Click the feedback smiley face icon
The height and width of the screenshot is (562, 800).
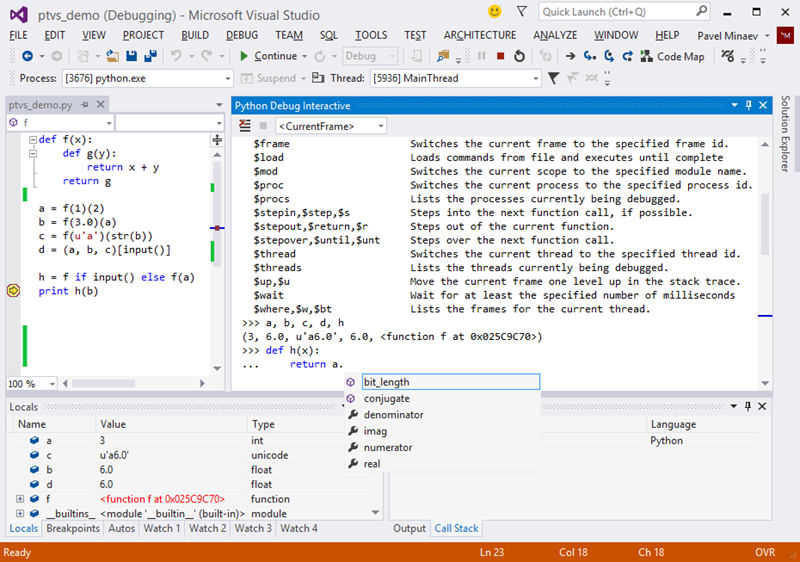[494, 11]
